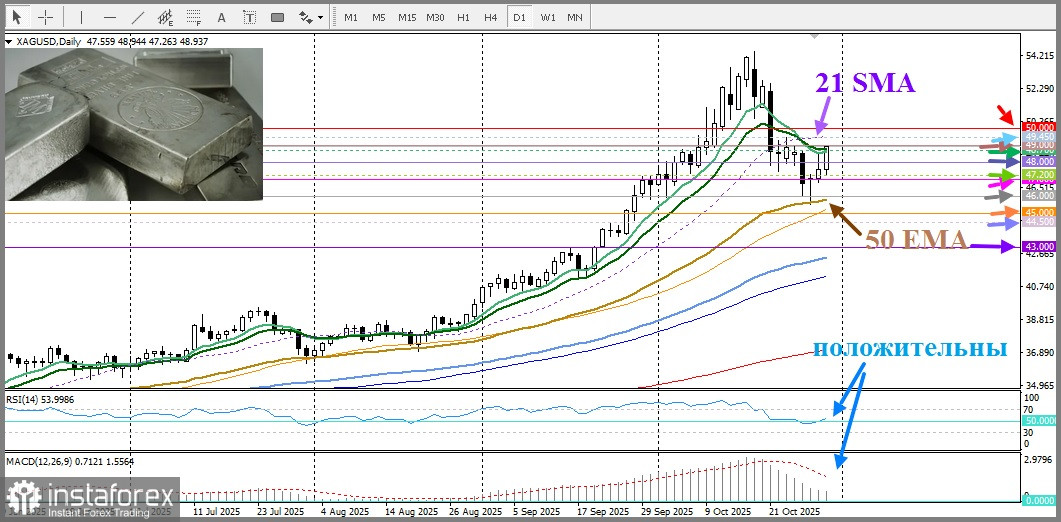Switch to H1 timeframe
This screenshot has width=1061, height=522.
pyautogui.click(x=463, y=17)
